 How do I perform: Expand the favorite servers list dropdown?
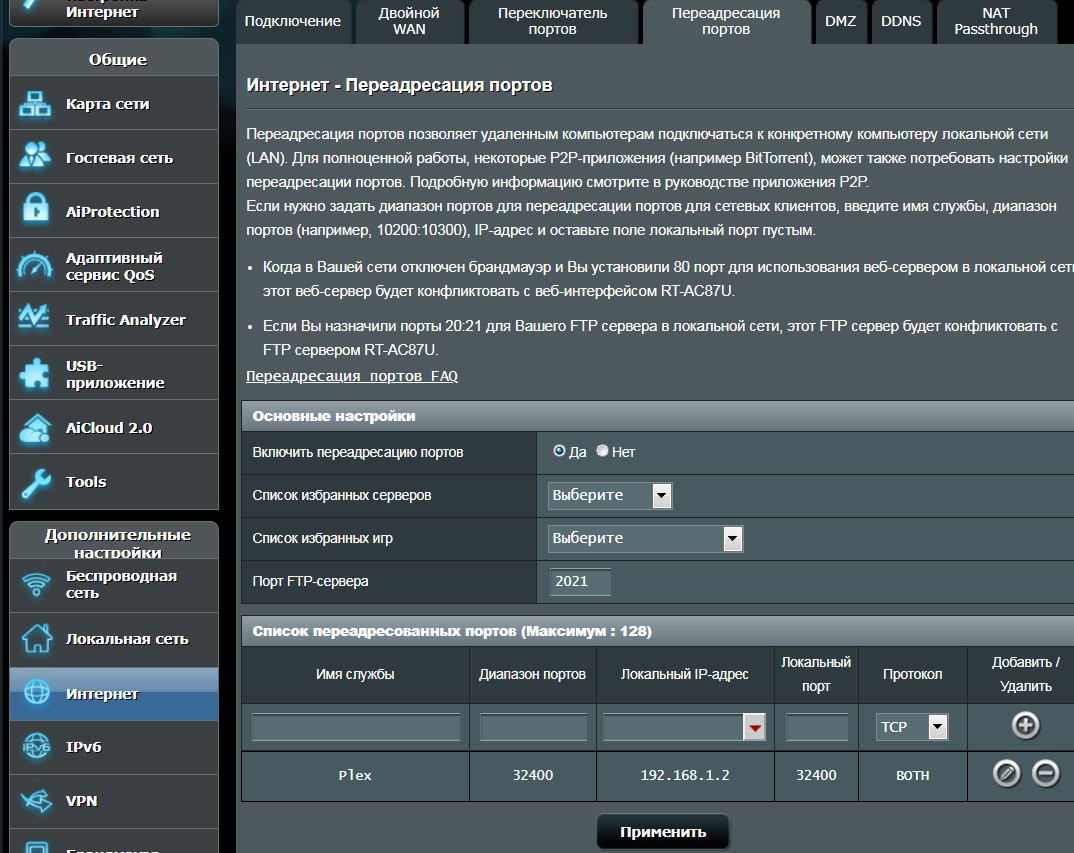click(x=610, y=495)
